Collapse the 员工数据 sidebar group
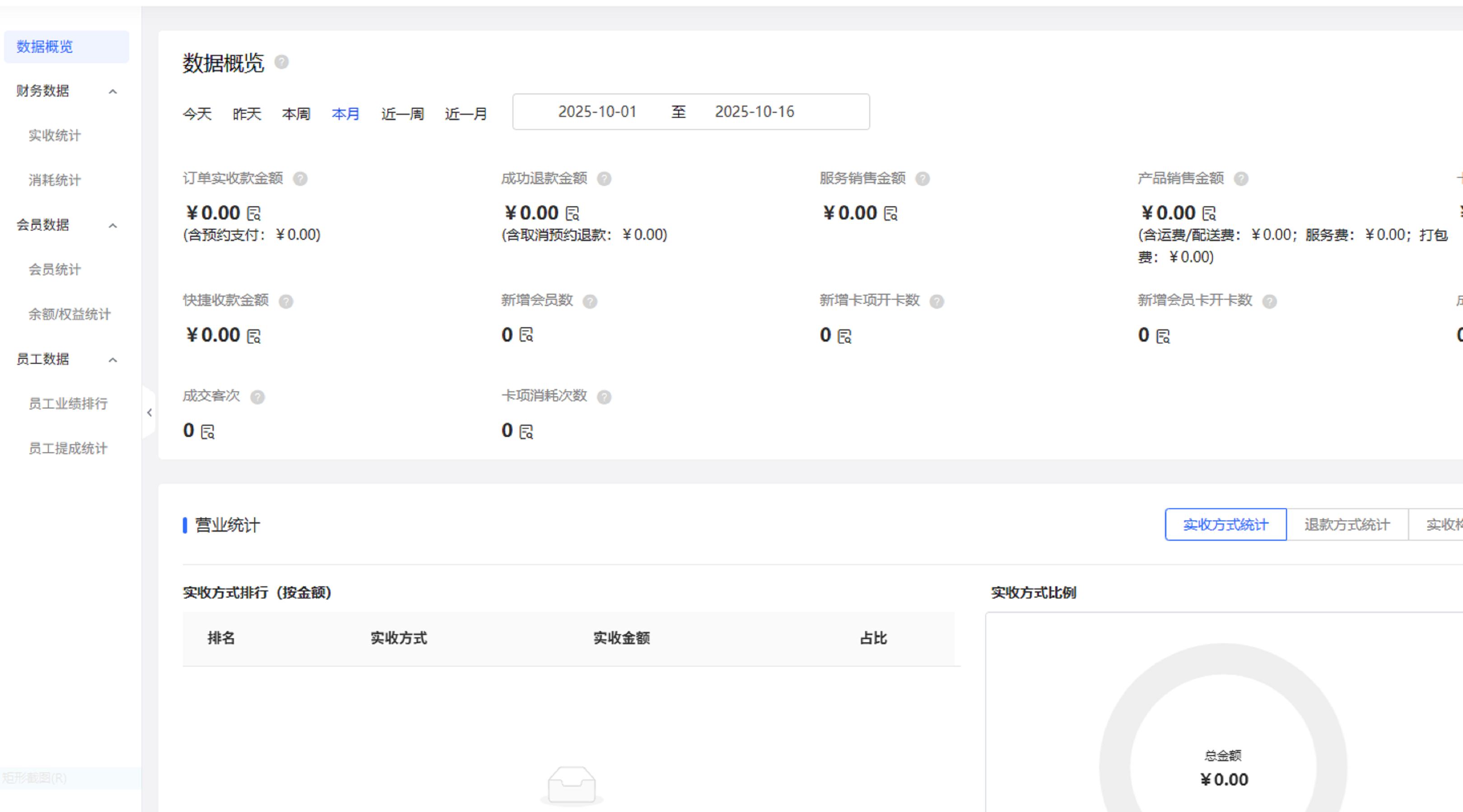Image resolution: width=1463 pixels, height=812 pixels. click(113, 360)
